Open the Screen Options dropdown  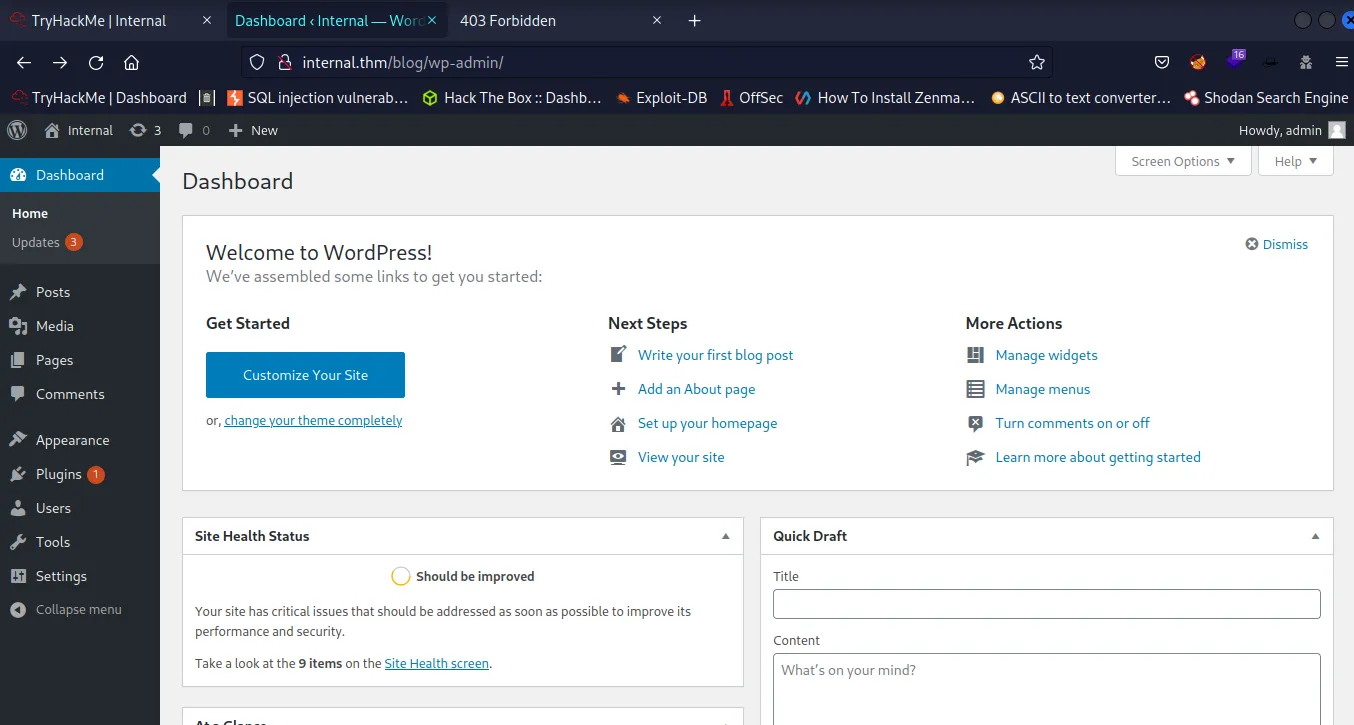[1182, 161]
